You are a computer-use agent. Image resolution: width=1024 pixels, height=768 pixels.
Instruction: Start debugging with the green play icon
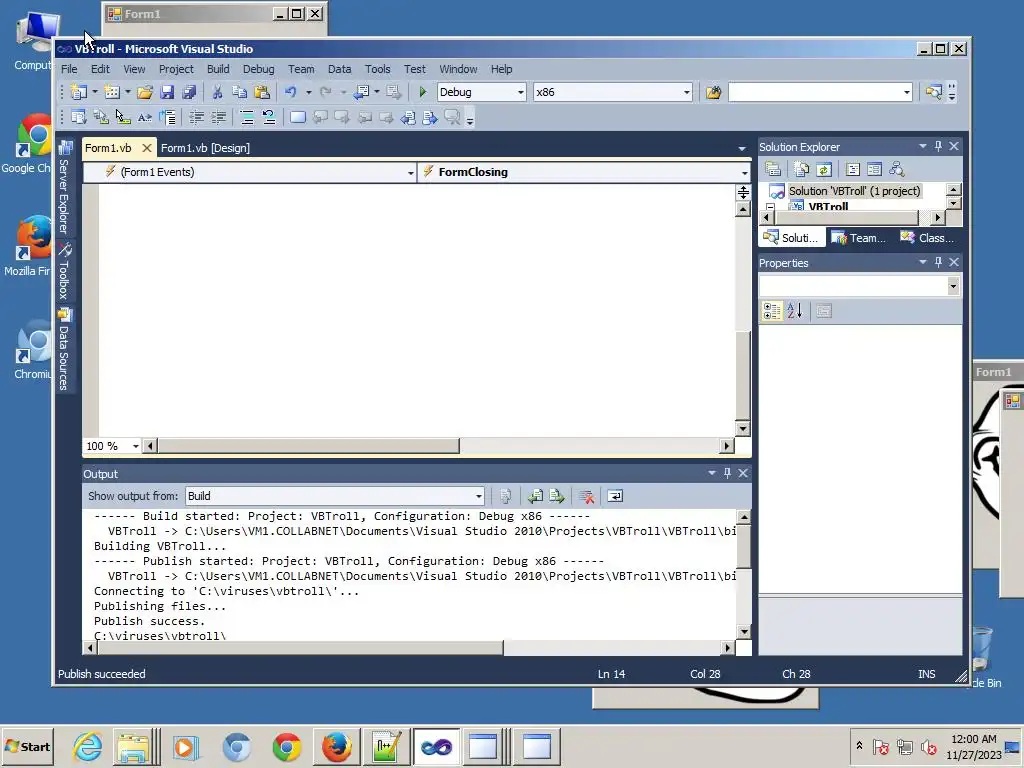(x=423, y=92)
